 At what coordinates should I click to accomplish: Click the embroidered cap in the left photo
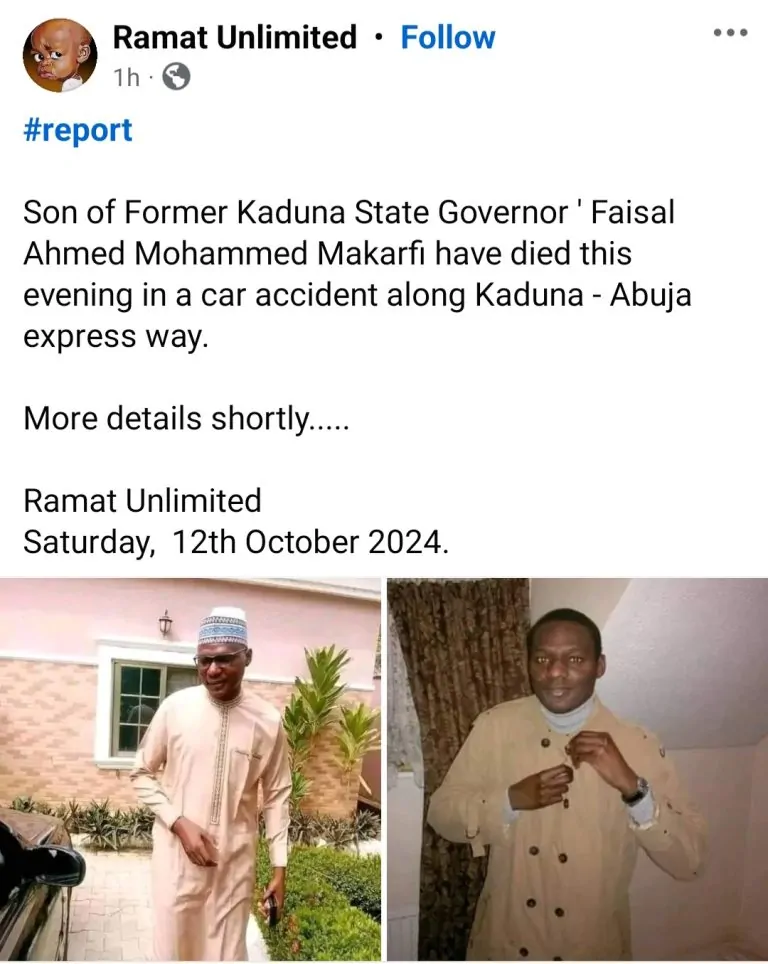[221, 626]
